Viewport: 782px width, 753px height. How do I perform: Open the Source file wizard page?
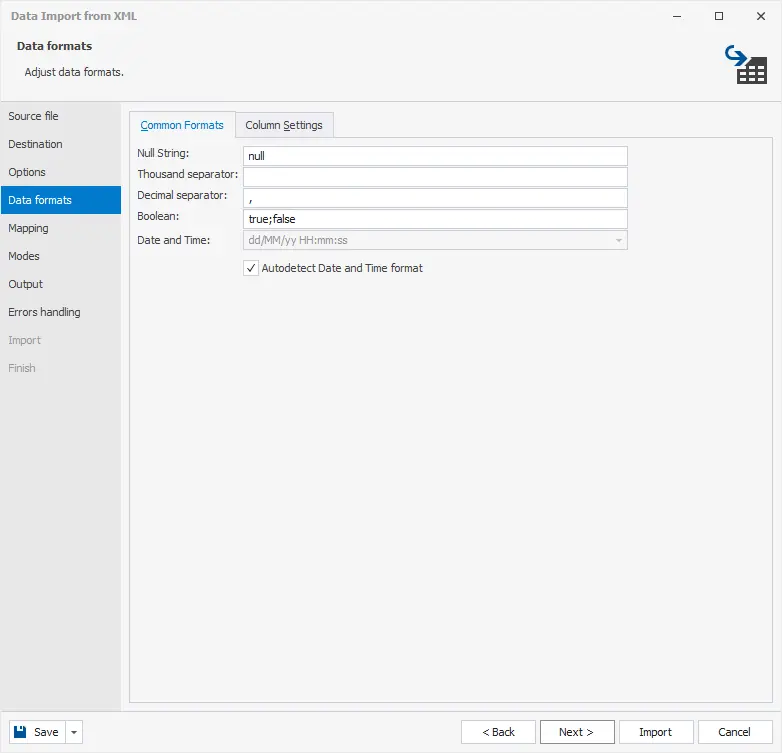click(34, 116)
